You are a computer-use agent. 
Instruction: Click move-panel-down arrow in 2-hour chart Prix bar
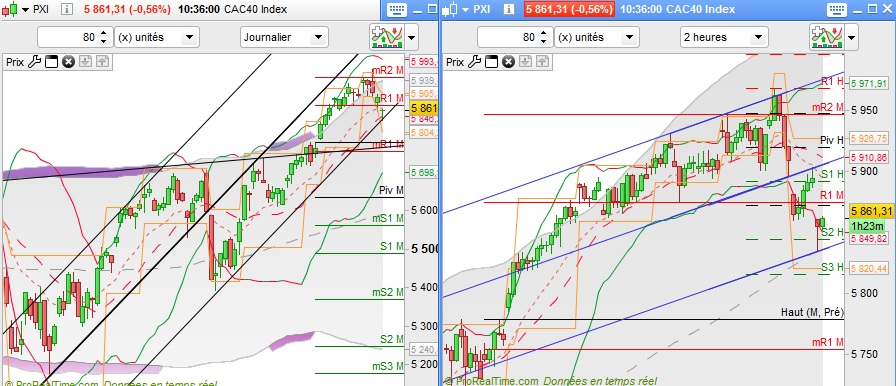coord(526,62)
